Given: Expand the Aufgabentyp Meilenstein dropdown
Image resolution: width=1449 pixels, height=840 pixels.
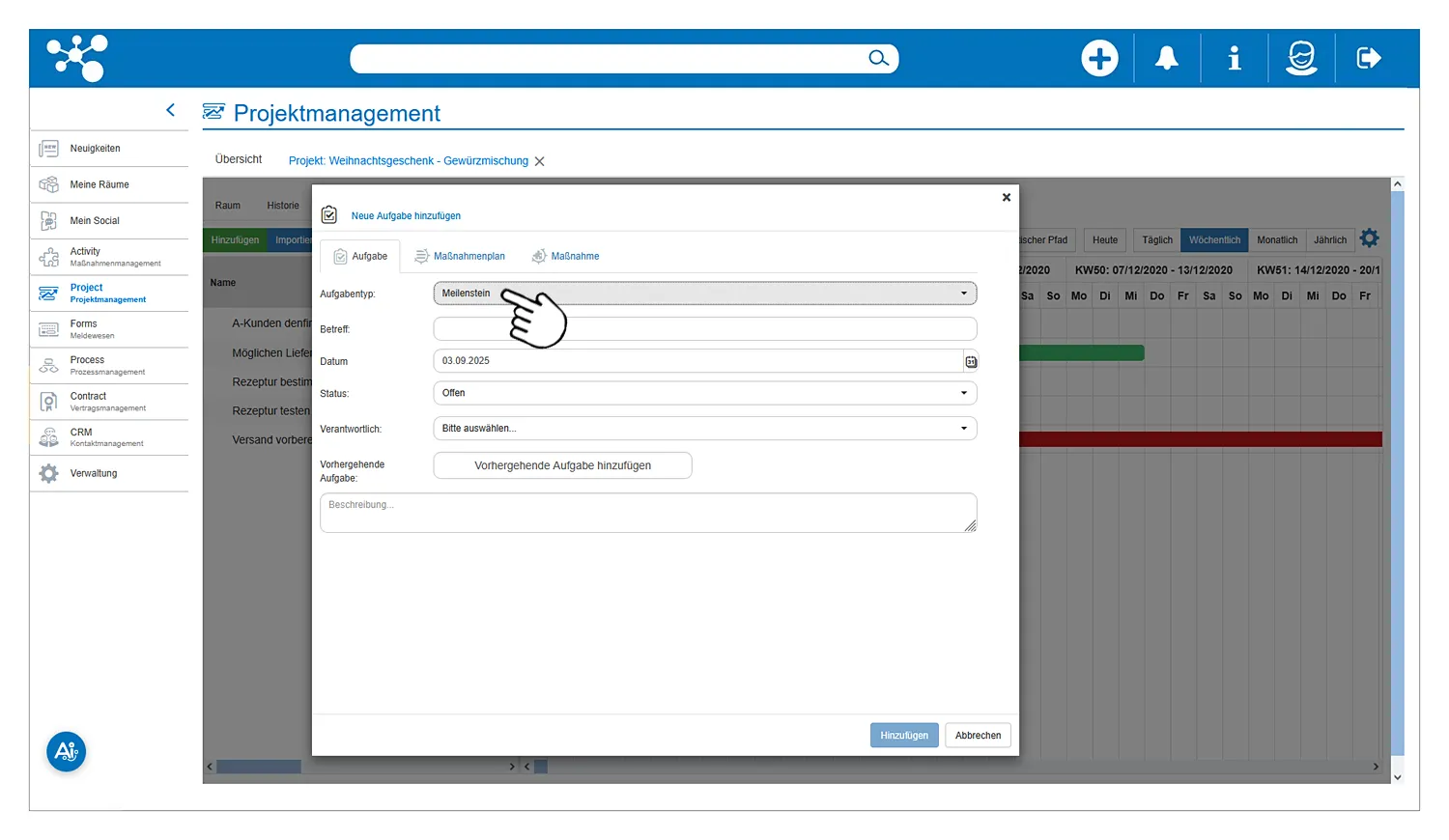Looking at the screenshot, I should [x=705, y=294].
